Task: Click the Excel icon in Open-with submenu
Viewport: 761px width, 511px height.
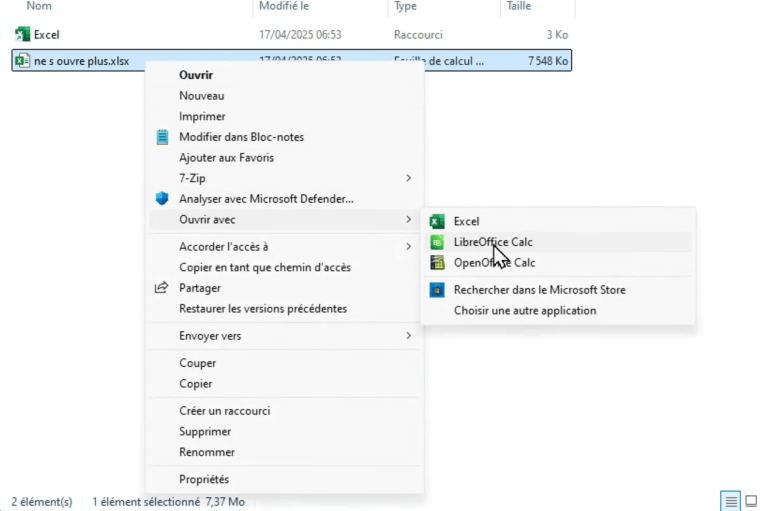Action: pos(437,221)
